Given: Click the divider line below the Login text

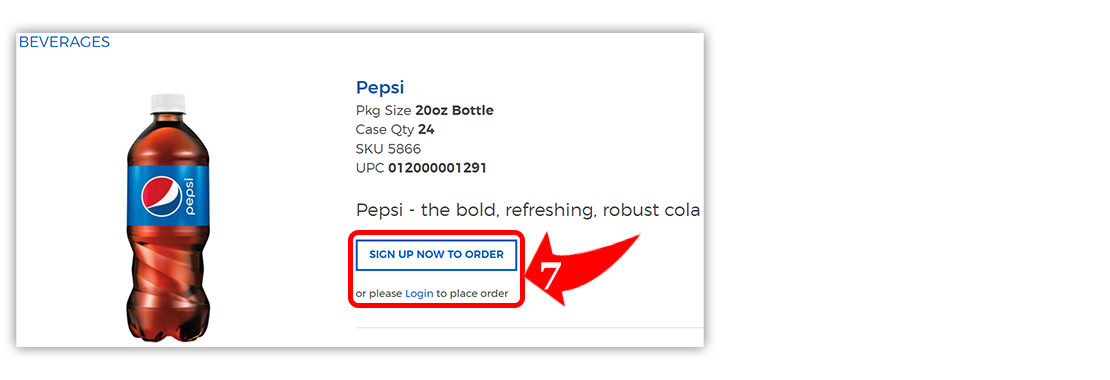Looking at the screenshot, I should [x=529, y=328].
